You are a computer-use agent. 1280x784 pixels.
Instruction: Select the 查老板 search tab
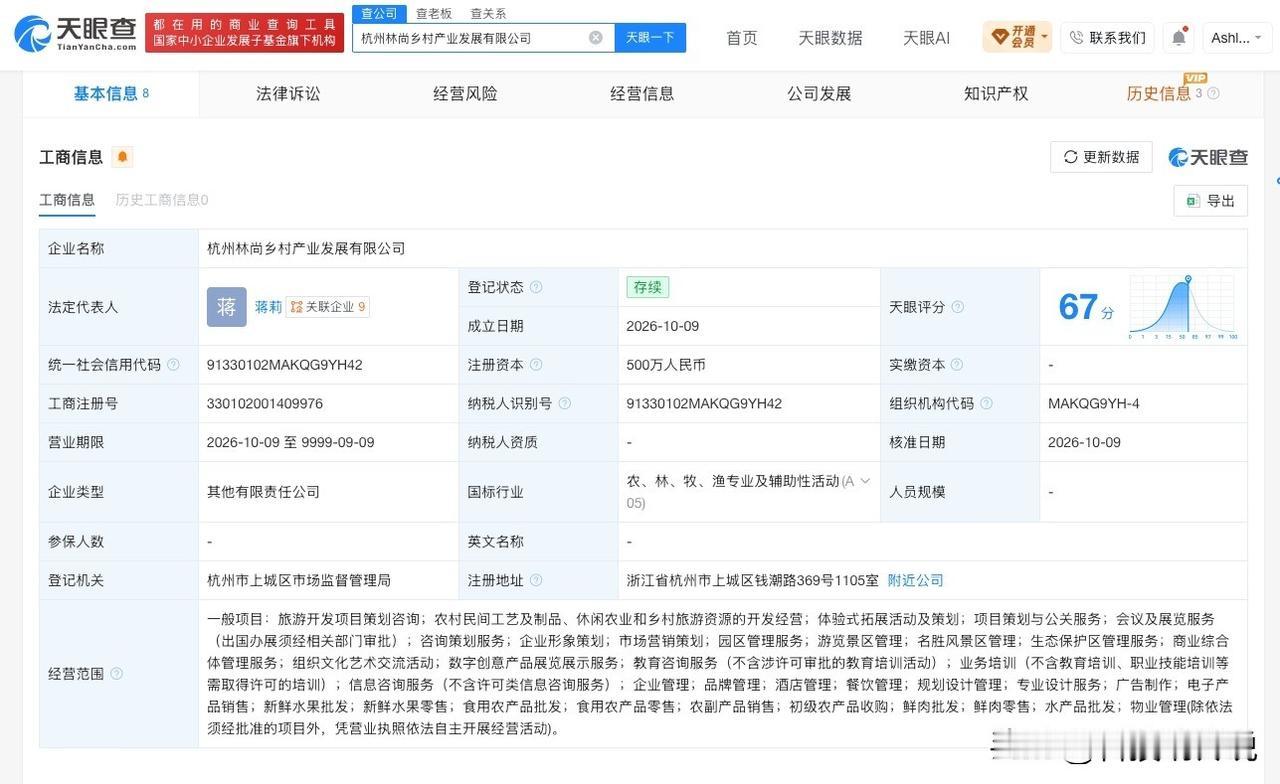(434, 13)
